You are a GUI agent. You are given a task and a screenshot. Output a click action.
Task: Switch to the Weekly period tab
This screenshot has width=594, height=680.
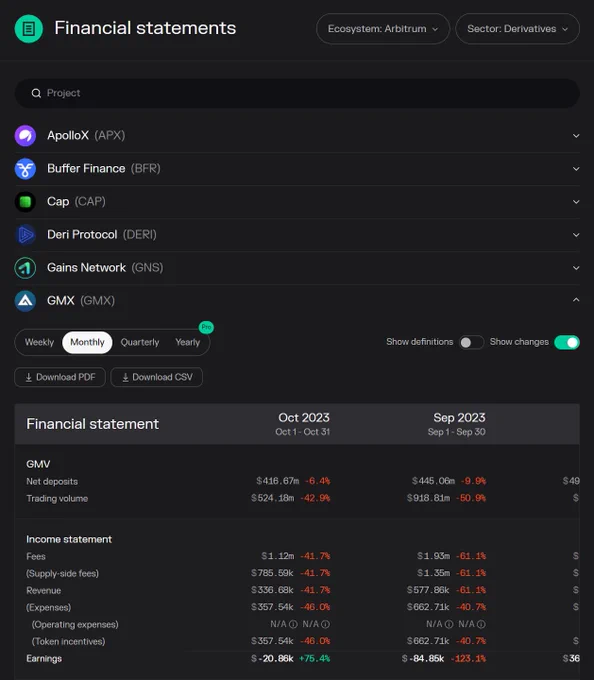(x=39, y=342)
